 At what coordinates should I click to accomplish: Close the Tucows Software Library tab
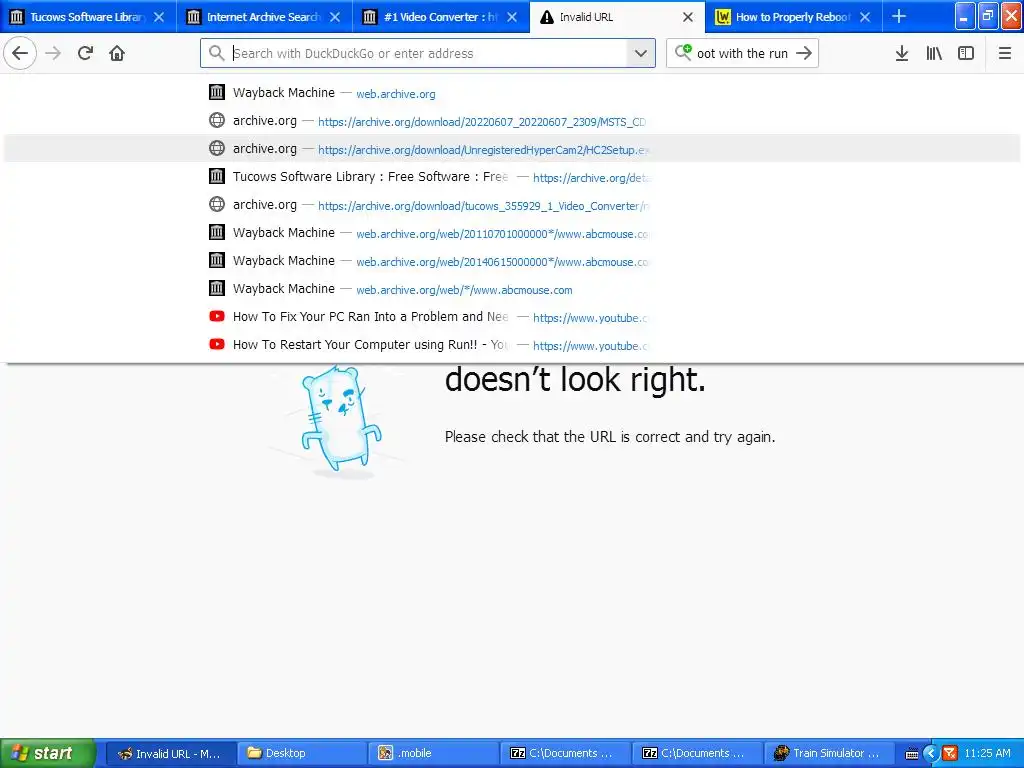click(x=159, y=17)
